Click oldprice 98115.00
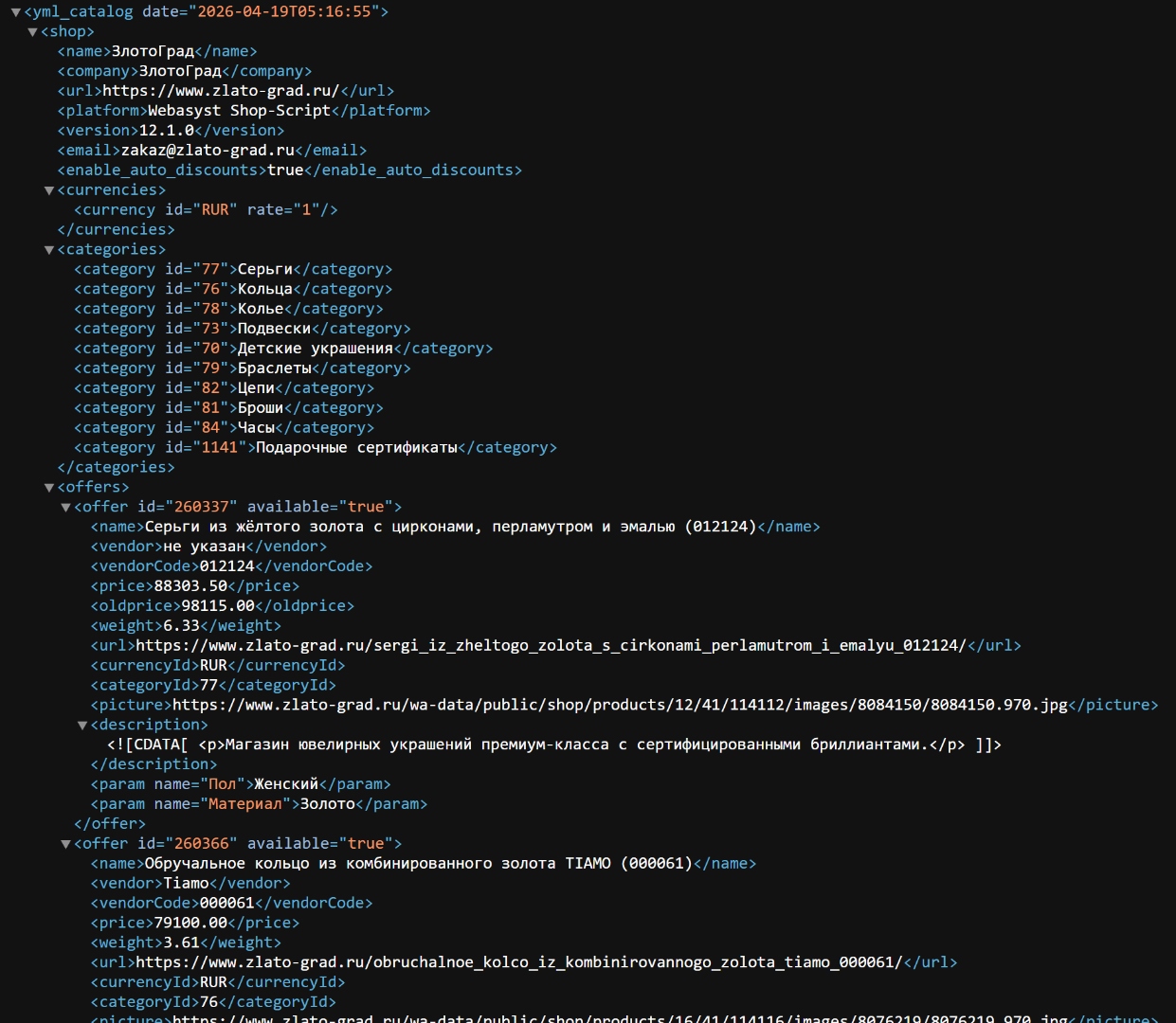The height and width of the screenshot is (1023, 1176). [x=218, y=607]
